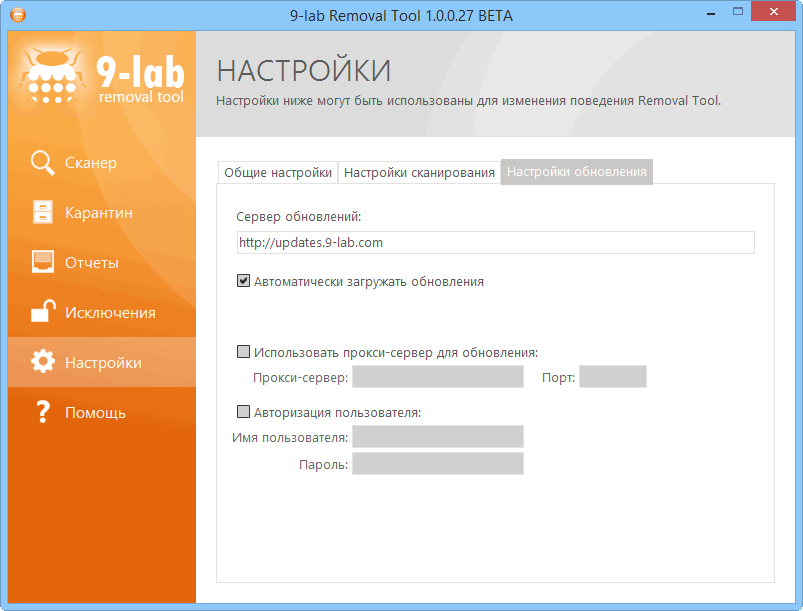Viewport: 803px width, 611px height.
Task: Click the Карантин cabinet icon
Action: (43, 212)
